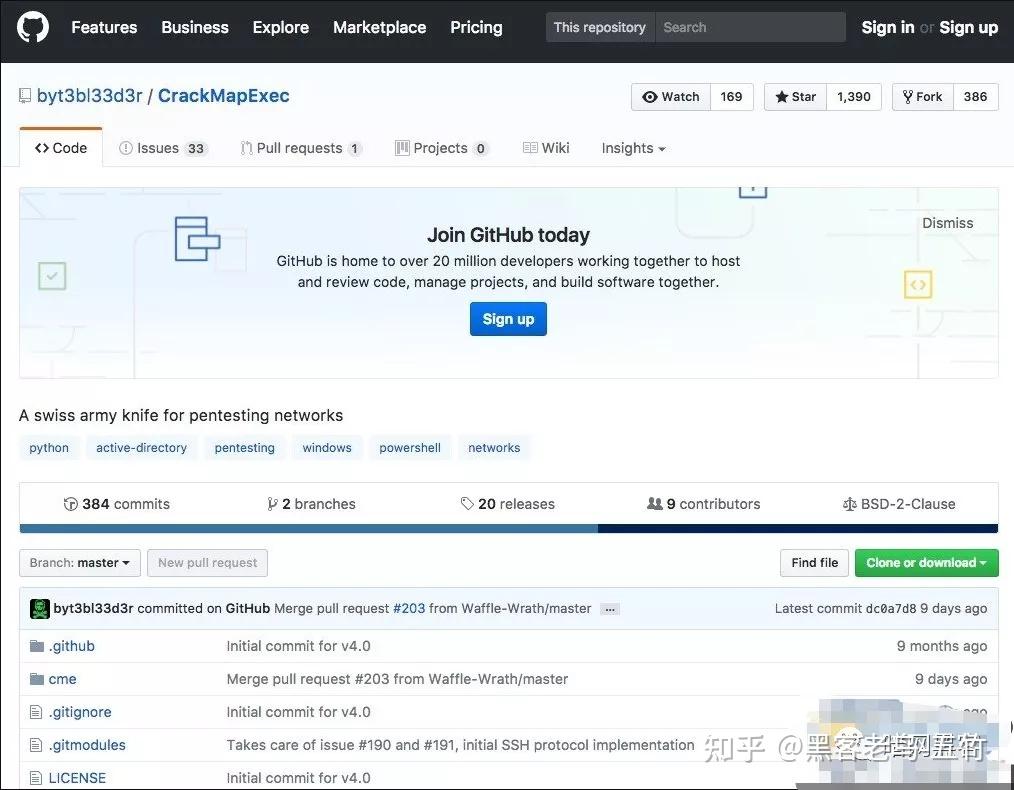Expand the commit message ellipsis button
This screenshot has height=790, width=1014.
[x=609, y=609]
